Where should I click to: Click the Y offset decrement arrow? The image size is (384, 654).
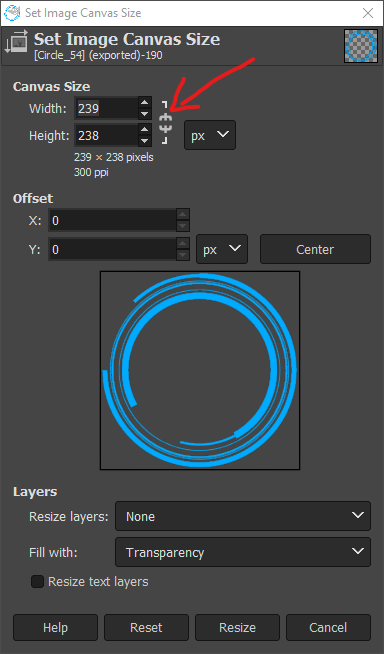pos(183,255)
